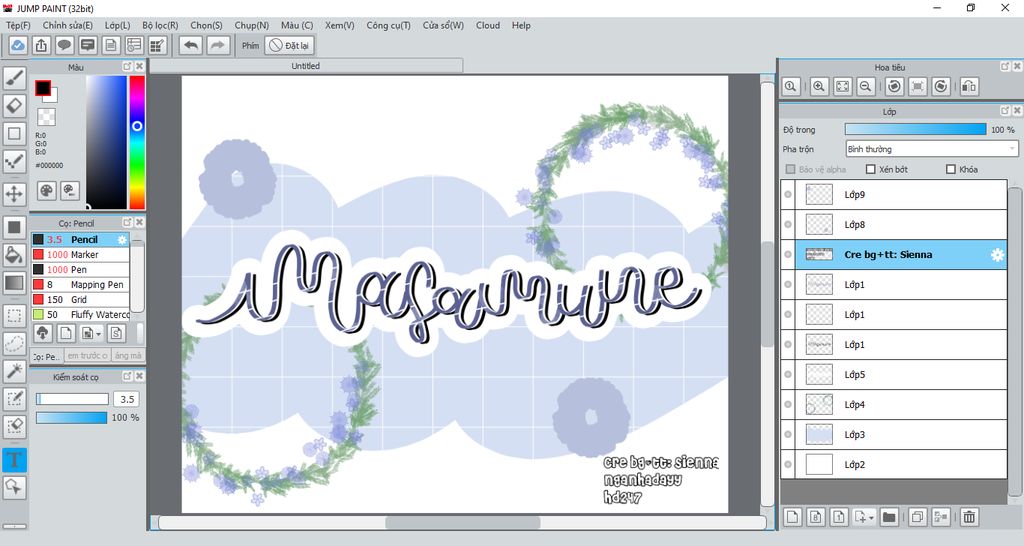This screenshot has width=1024, height=546.
Task: Click the speech bubble icon in toolbar
Action: tap(64, 45)
